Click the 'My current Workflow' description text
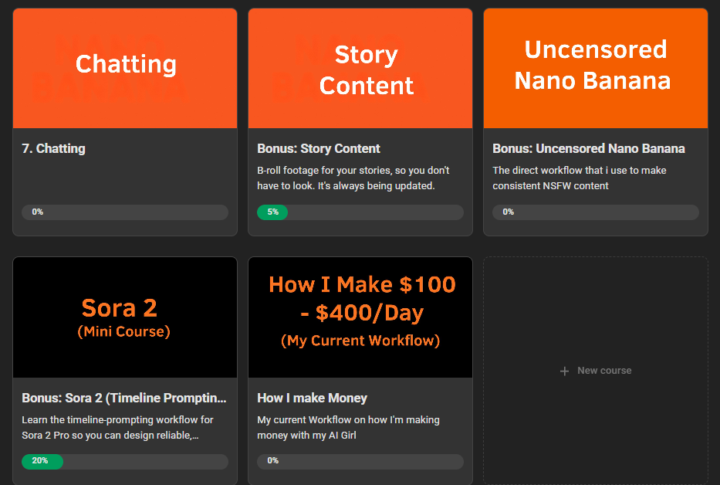Viewport: 720px width, 485px height. coord(348,427)
